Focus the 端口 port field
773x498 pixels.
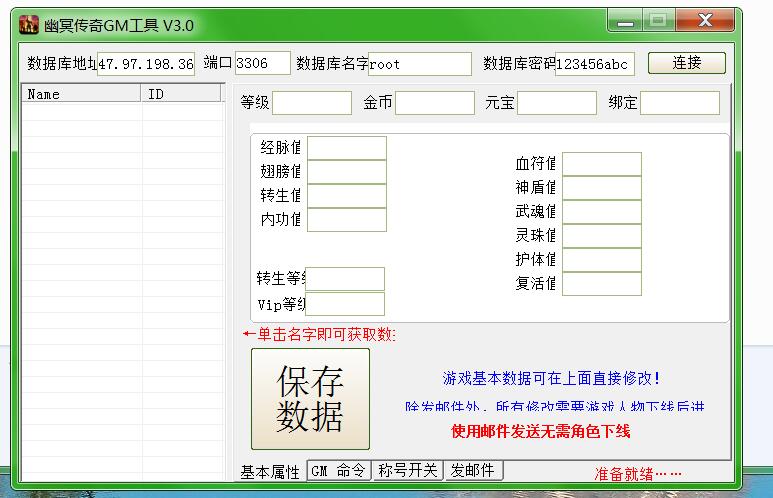coord(263,63)
